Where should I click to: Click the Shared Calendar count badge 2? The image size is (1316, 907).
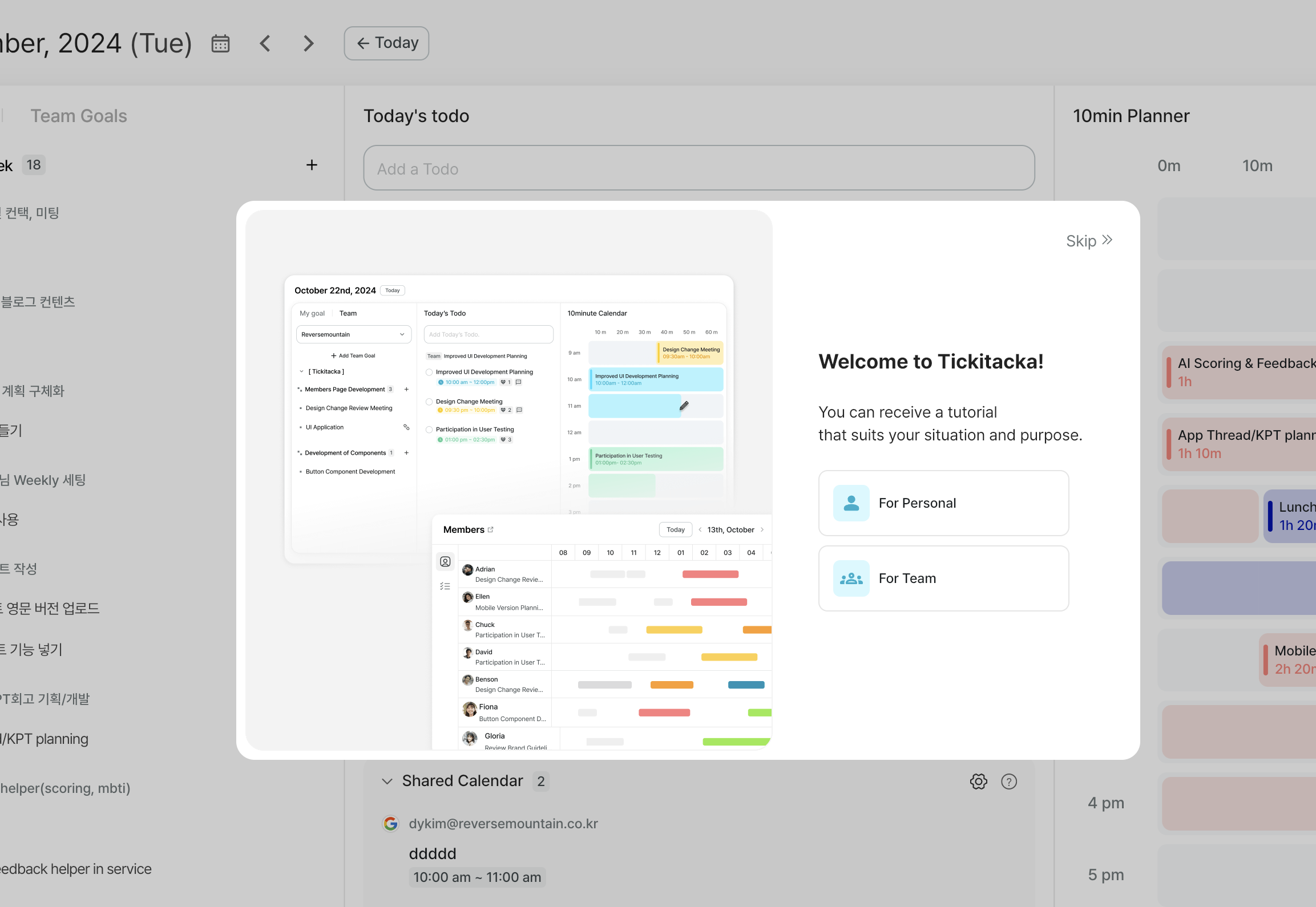click(x=540, y=781)
